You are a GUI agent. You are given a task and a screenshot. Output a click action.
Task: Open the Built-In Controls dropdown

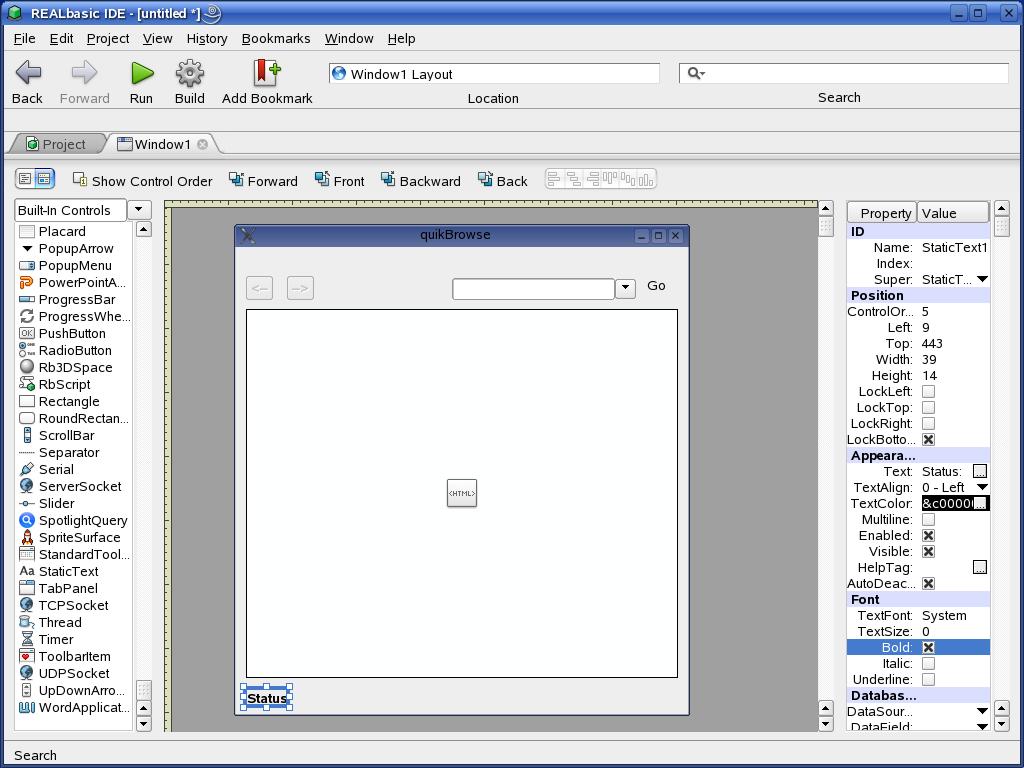(139, 210)
